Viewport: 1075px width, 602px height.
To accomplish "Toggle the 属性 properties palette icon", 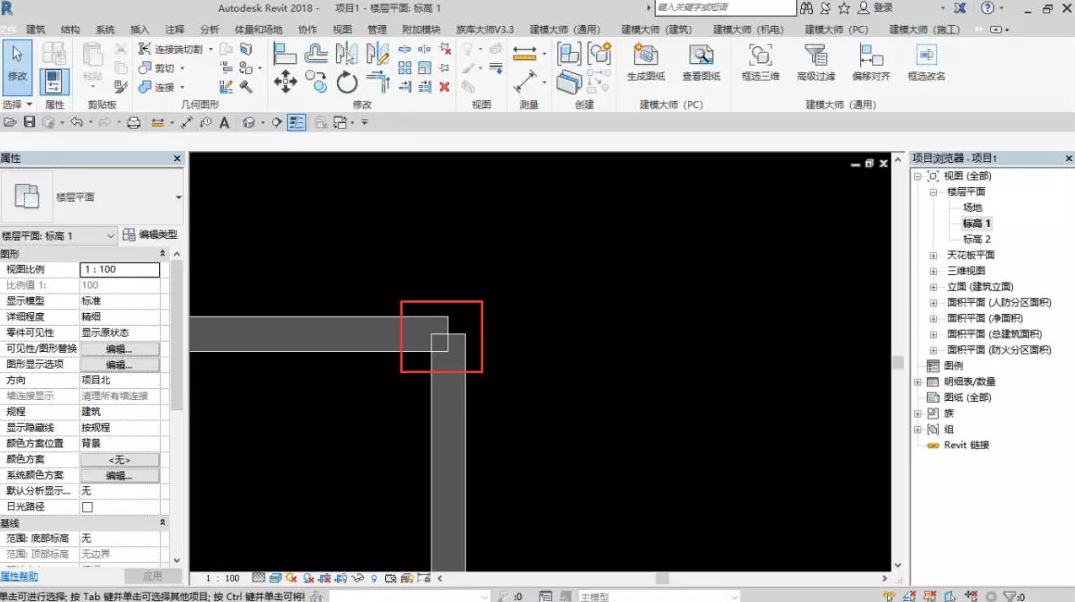I will 53,82.
